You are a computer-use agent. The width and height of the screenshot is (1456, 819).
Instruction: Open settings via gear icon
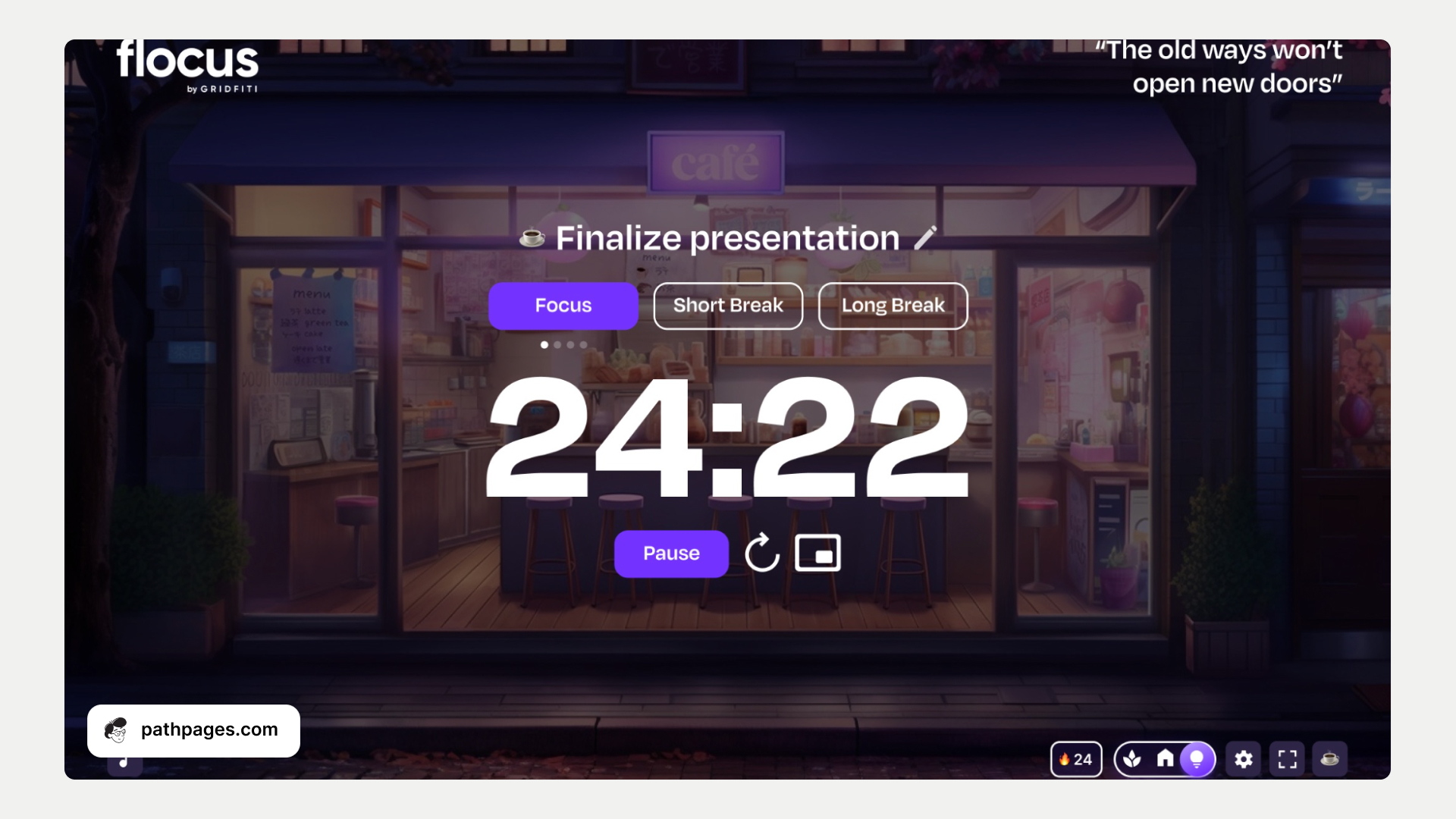coord(1244,759)
